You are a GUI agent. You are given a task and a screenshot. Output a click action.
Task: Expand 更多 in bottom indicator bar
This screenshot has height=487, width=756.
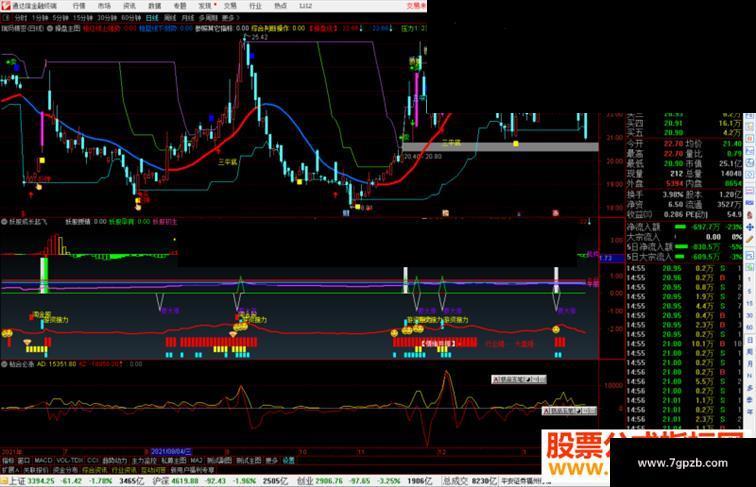[271, 461]
